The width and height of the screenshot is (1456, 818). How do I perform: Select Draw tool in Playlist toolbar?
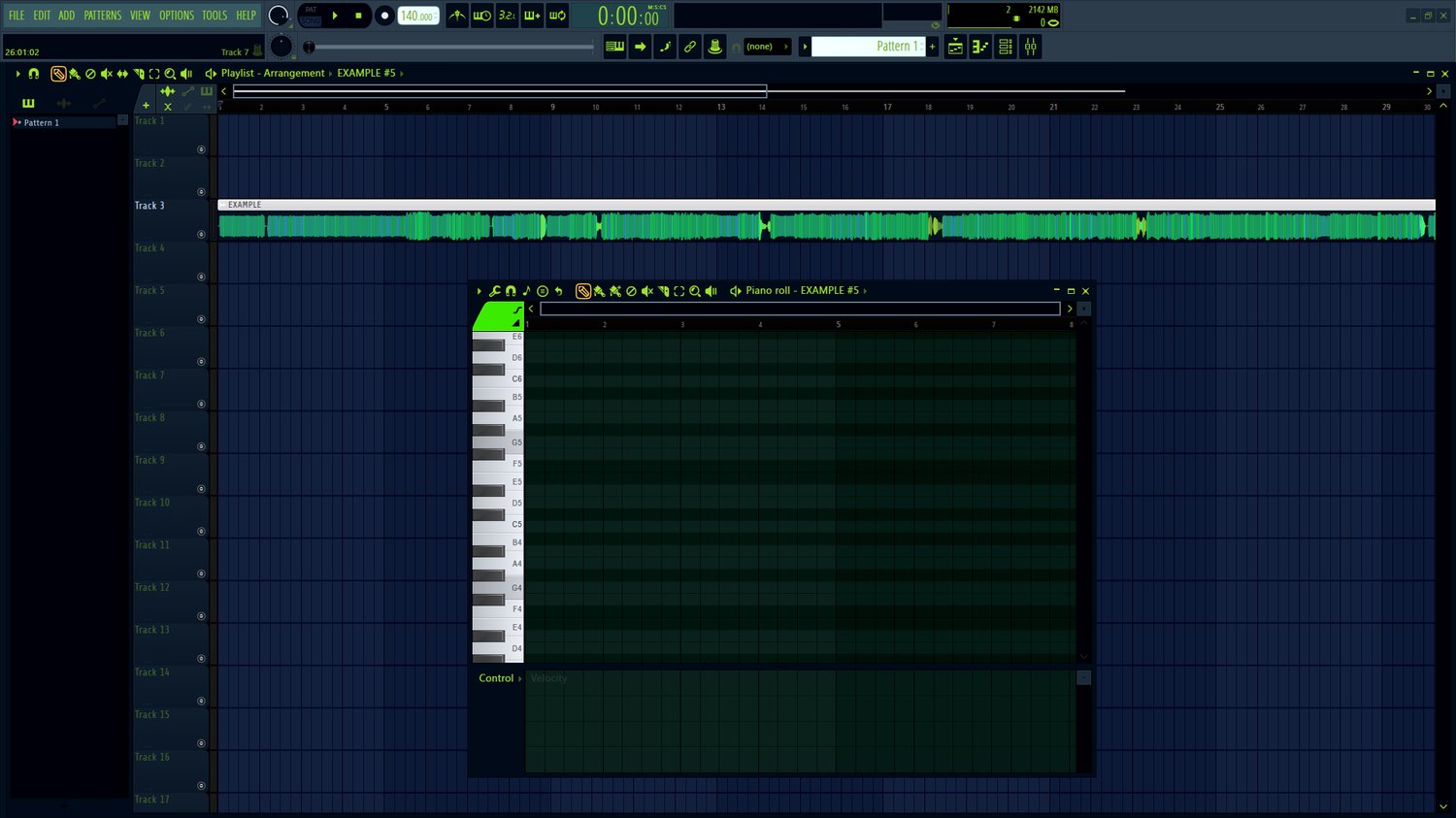pyautogui.click(x=58, y=74)
